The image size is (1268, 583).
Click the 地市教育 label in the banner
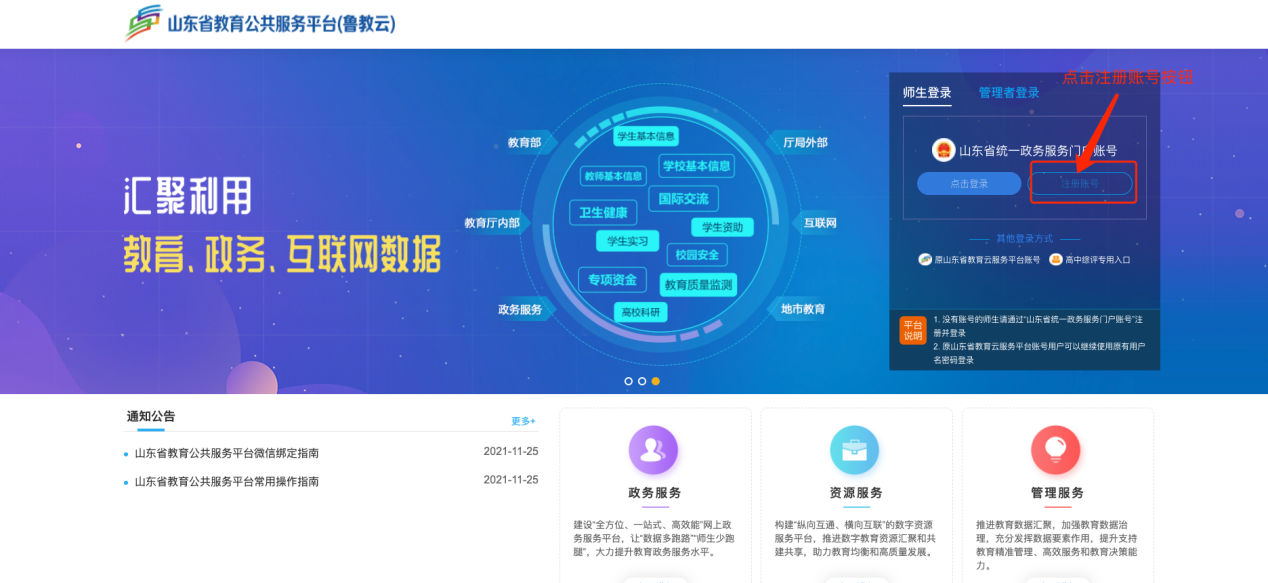(x=803, y=310)
